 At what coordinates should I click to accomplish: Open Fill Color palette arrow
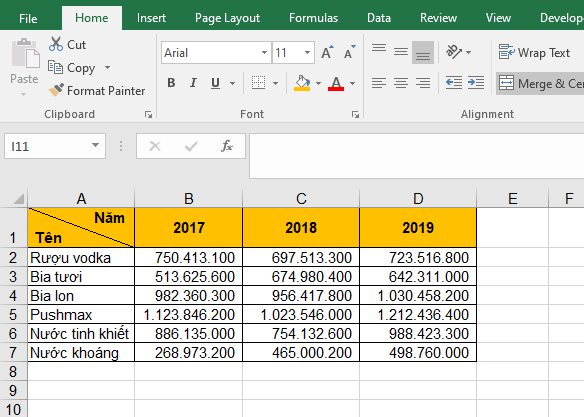(x=318, y=83)
